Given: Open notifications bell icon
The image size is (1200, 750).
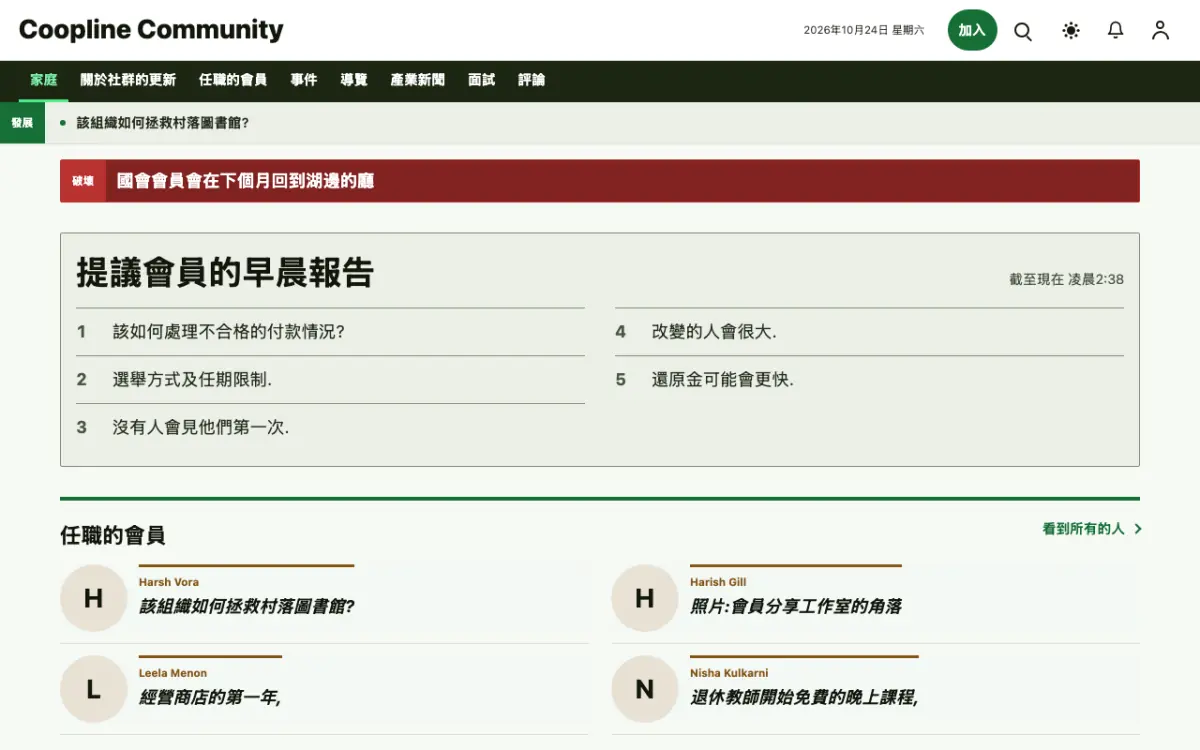Looking at the screenshot, I should coord(1116,31).
